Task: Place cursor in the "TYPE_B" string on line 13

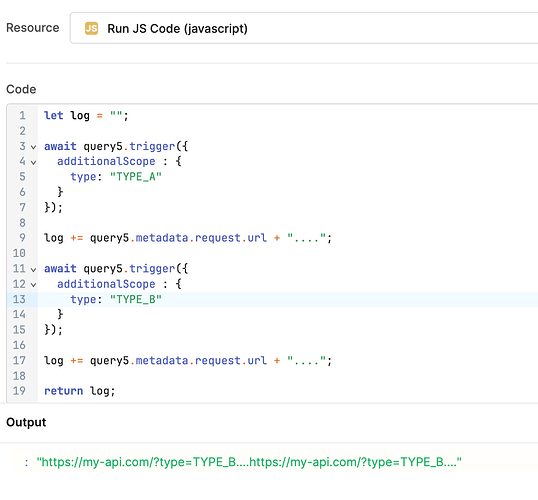Action: coord(136,300)
